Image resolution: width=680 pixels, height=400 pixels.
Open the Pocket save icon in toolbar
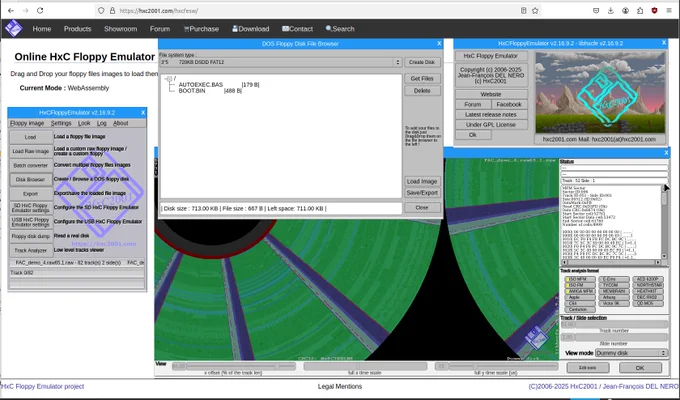click(596, 10)
